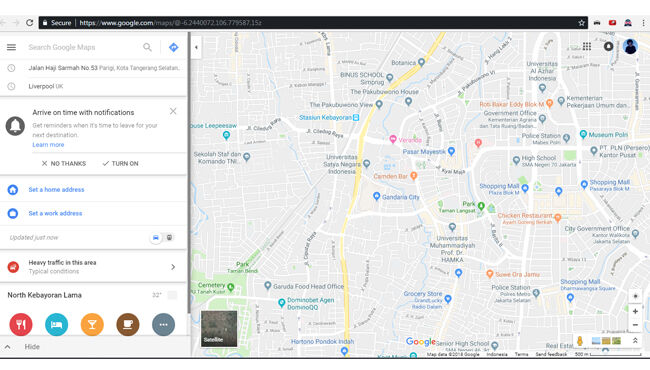Collapse side panel with arrow tab
Viewport: 650px width, 370px height.
click(x=196, y=47)
